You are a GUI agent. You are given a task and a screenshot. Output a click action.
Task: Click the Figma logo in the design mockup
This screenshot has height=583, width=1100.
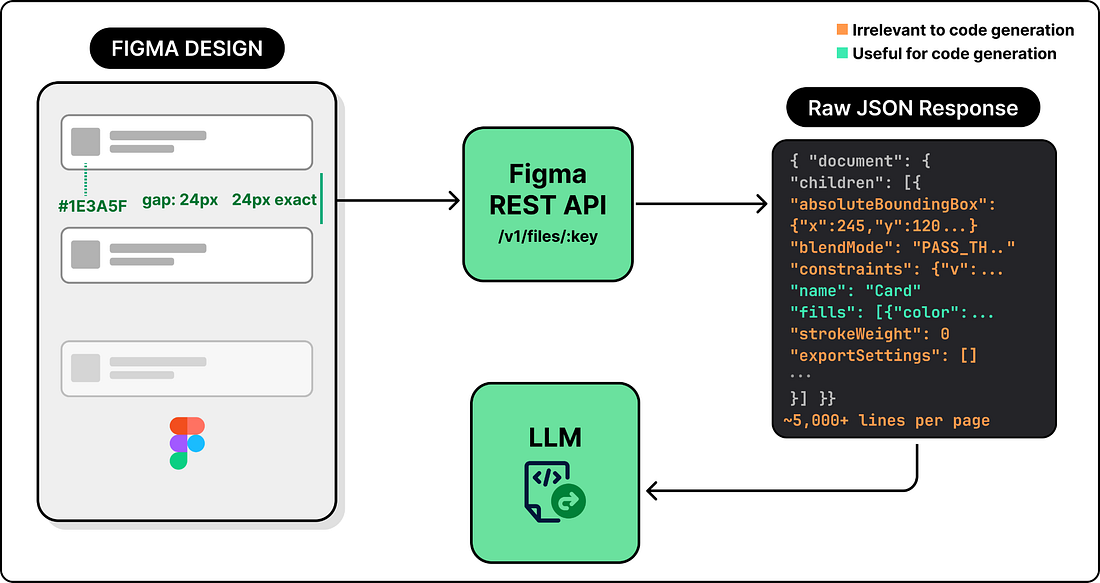click(x=187, y=443)
